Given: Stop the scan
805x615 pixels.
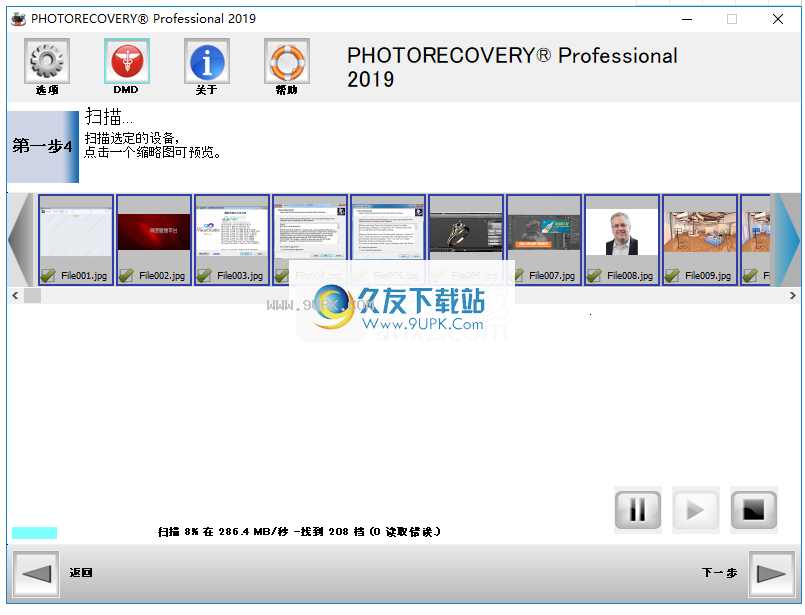Looking at the screenshot, I should [x=754, y=510].
